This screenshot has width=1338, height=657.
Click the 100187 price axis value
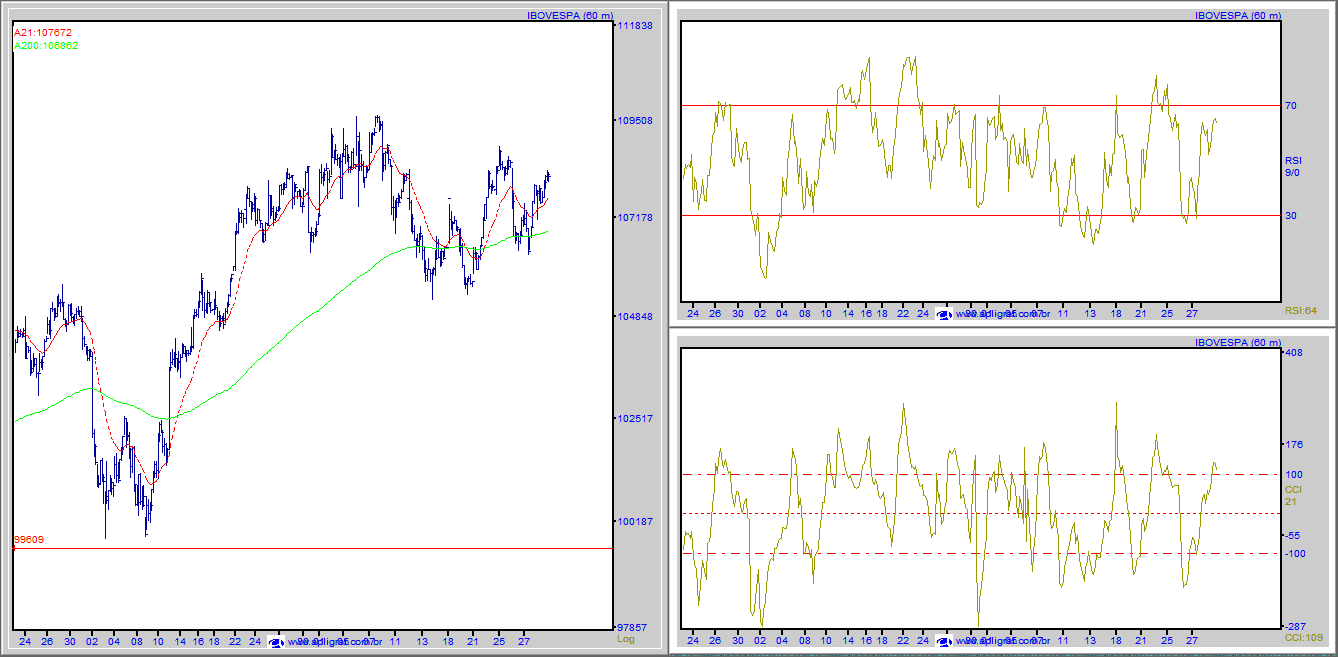[636, 521]
